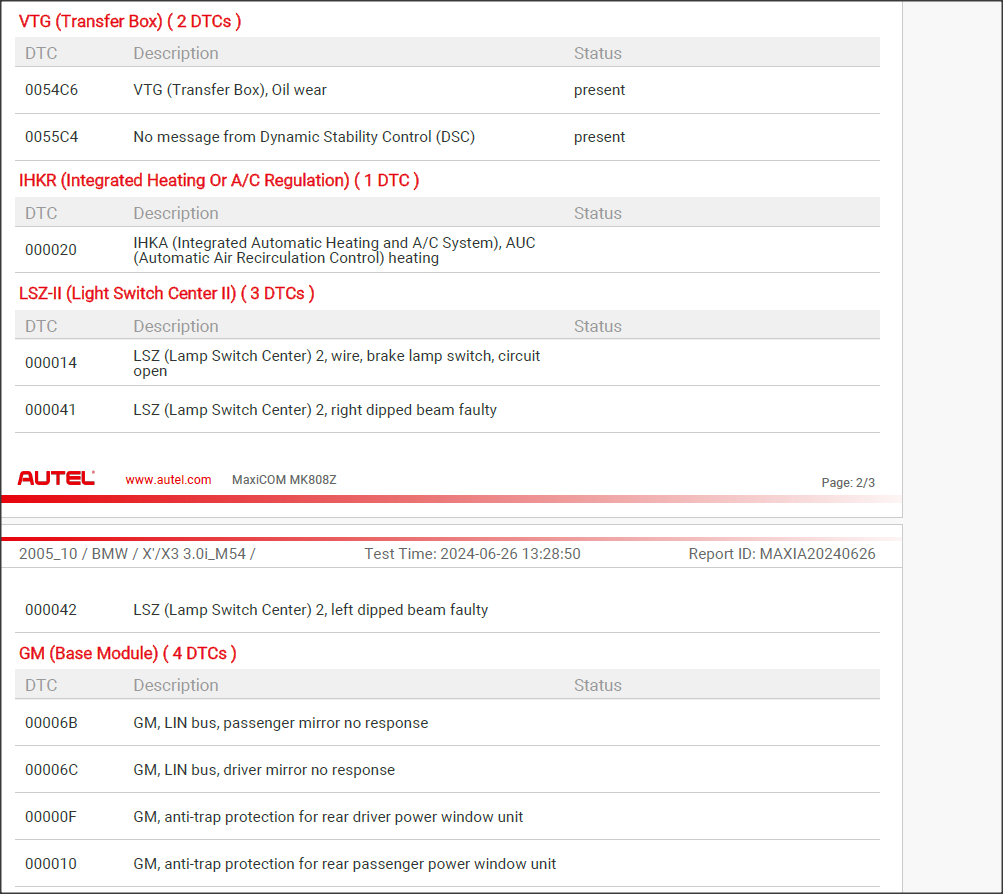
Task: Select the IHKA AUC heating description
Action: tap(334, 250)
